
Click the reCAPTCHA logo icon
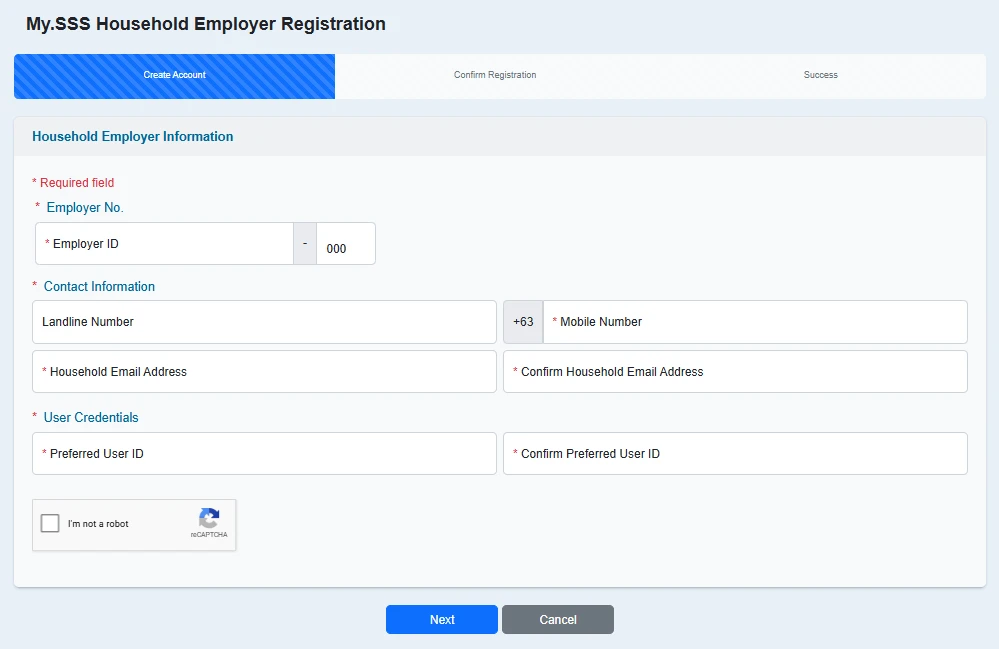pos(209,518)
